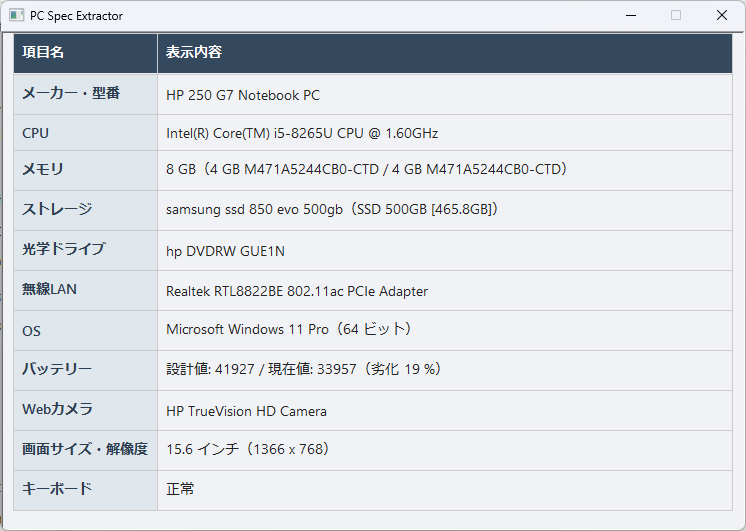Screen dimensions: 746x531
Task: Select the Microsoft Windows 11 Pro value
Action: pos(290,329)
